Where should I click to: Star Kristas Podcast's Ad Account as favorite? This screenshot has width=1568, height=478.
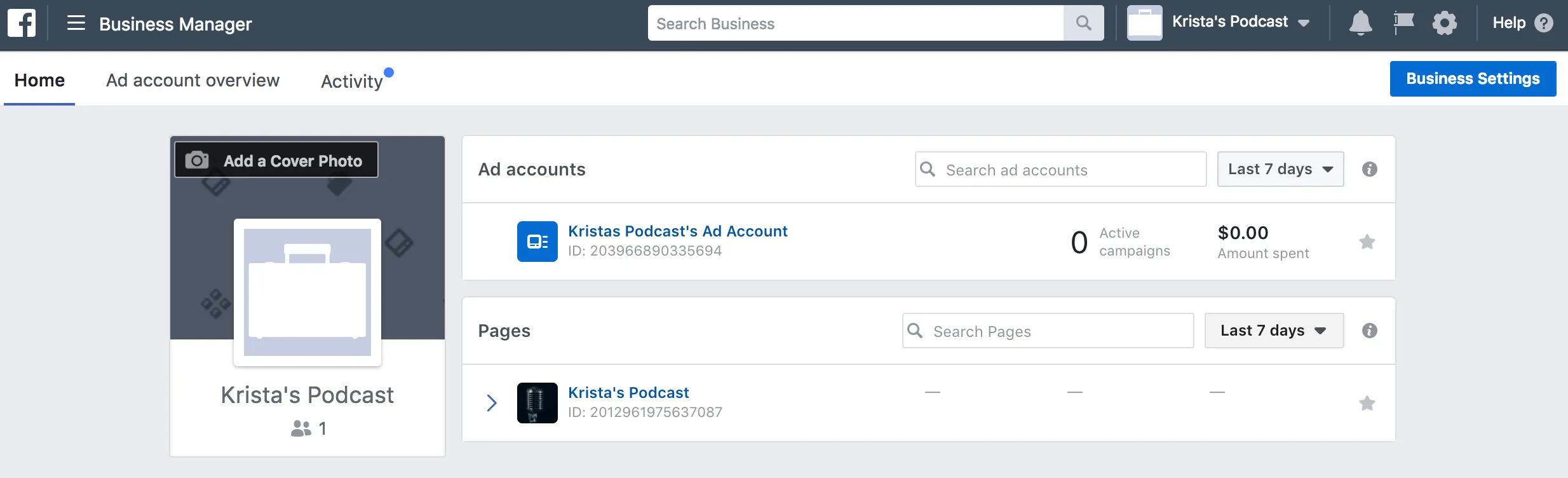click(1367, 242)
